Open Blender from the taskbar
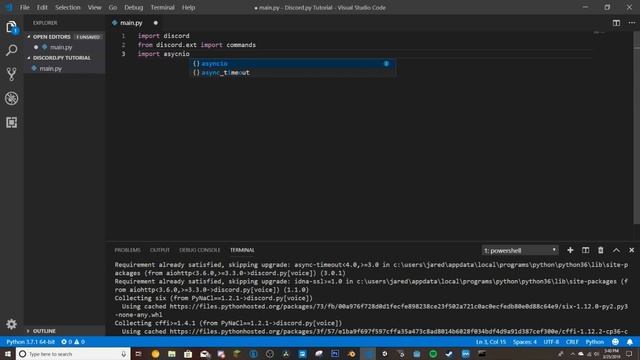 tap(351, 353)
